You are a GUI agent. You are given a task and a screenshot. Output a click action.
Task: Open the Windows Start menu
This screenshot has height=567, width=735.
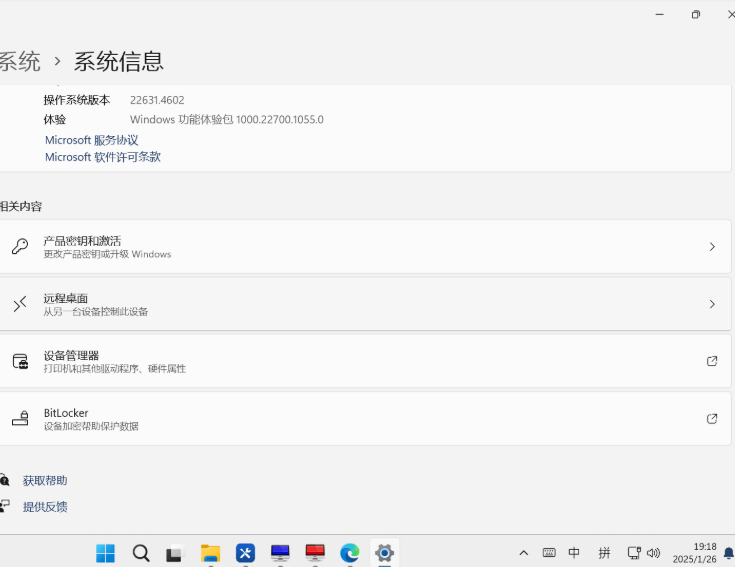(x=105, y=553)
